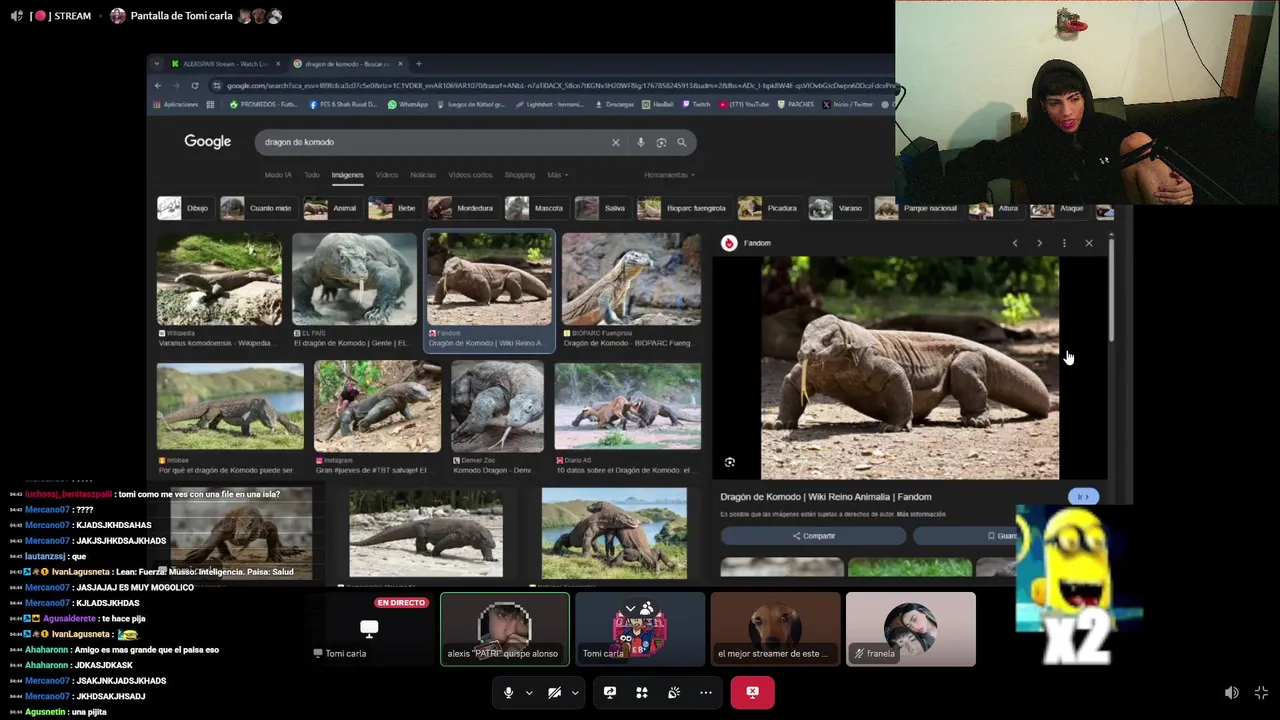
Task: Open the Twitch bookmark
Action: [x=696, y=104]
